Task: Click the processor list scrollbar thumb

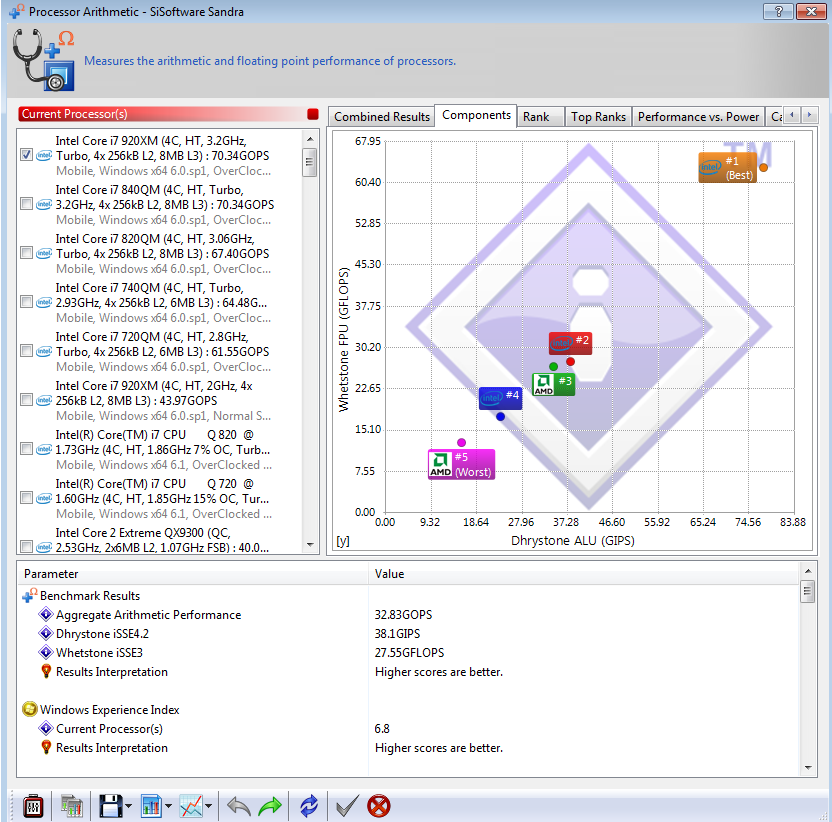Action: pos(310,162)
